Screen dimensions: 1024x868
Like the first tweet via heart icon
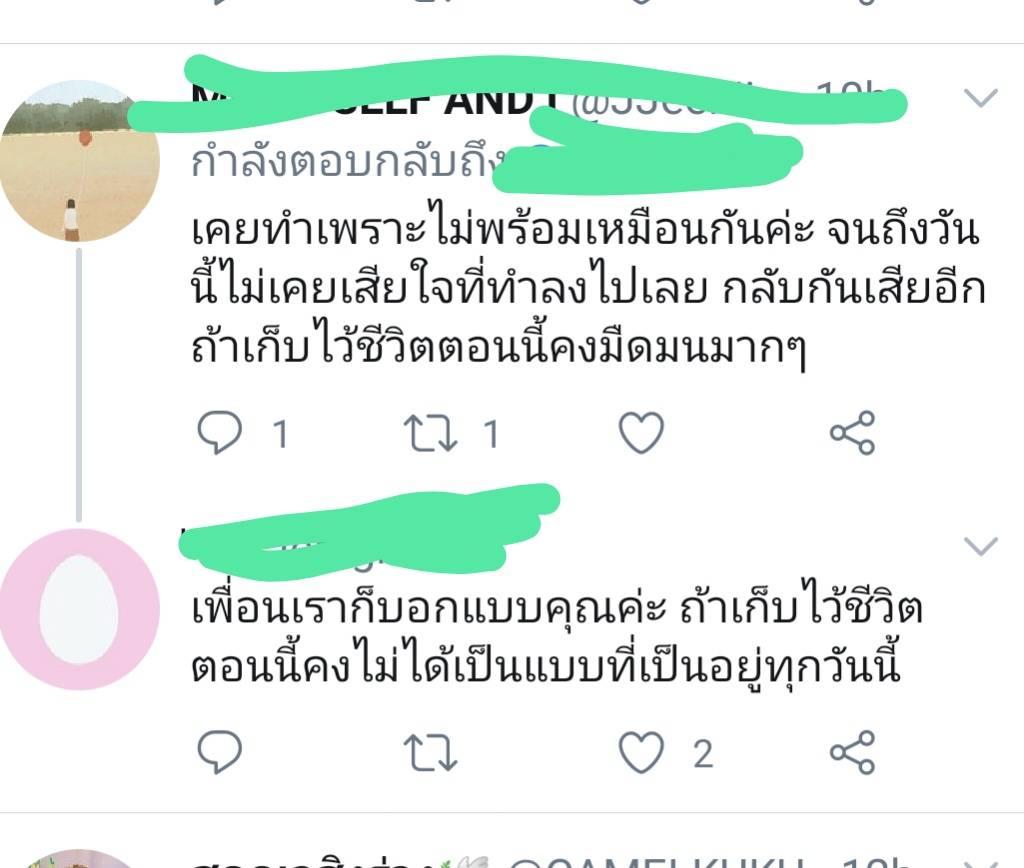641,432
